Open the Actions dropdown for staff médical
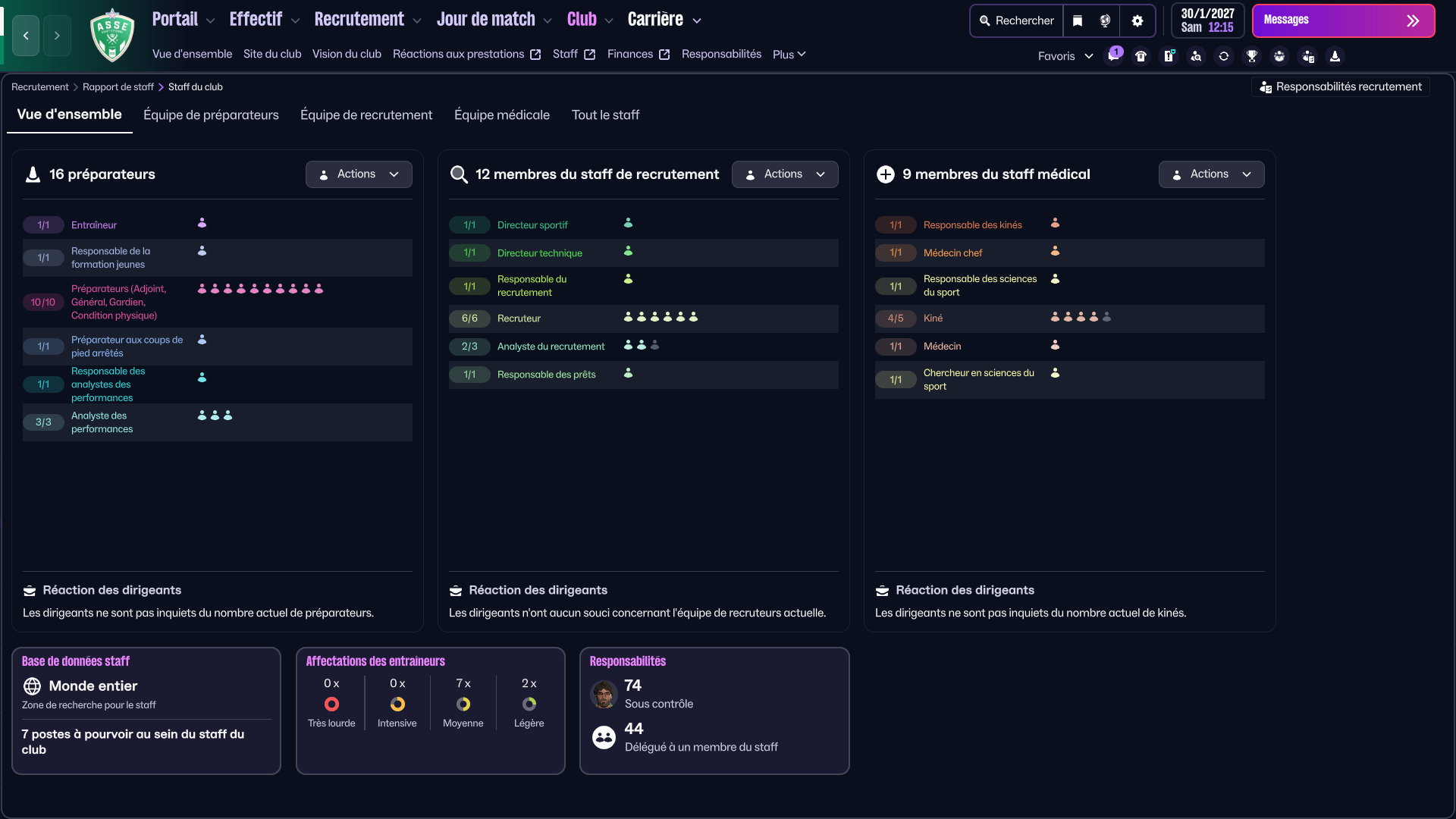The height and width of the screenshot is (819, 1456). 1211,174
